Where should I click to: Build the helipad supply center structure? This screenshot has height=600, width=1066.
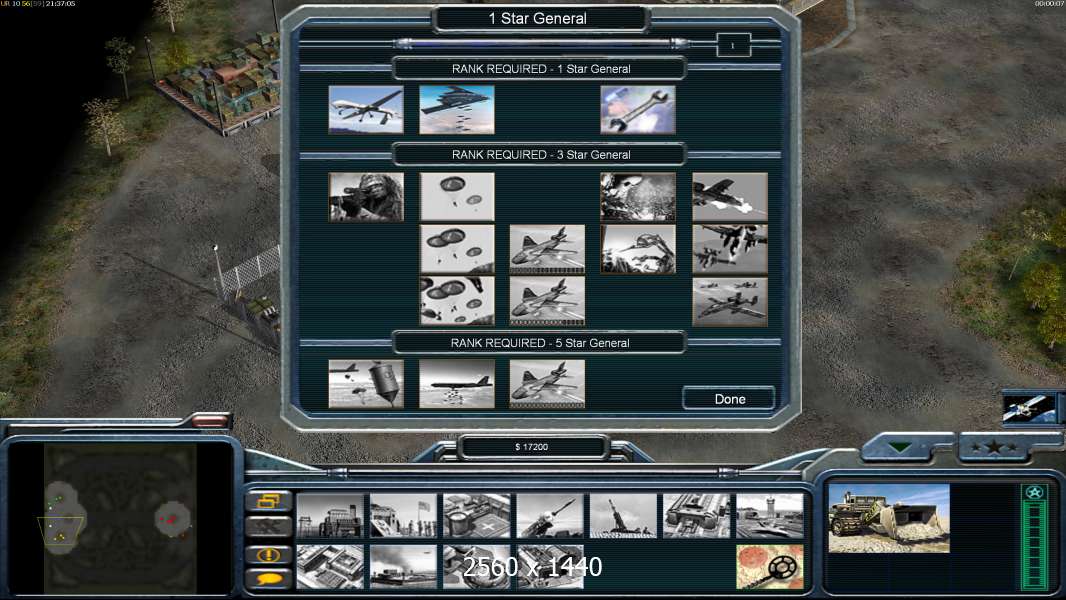click(477, 516)
